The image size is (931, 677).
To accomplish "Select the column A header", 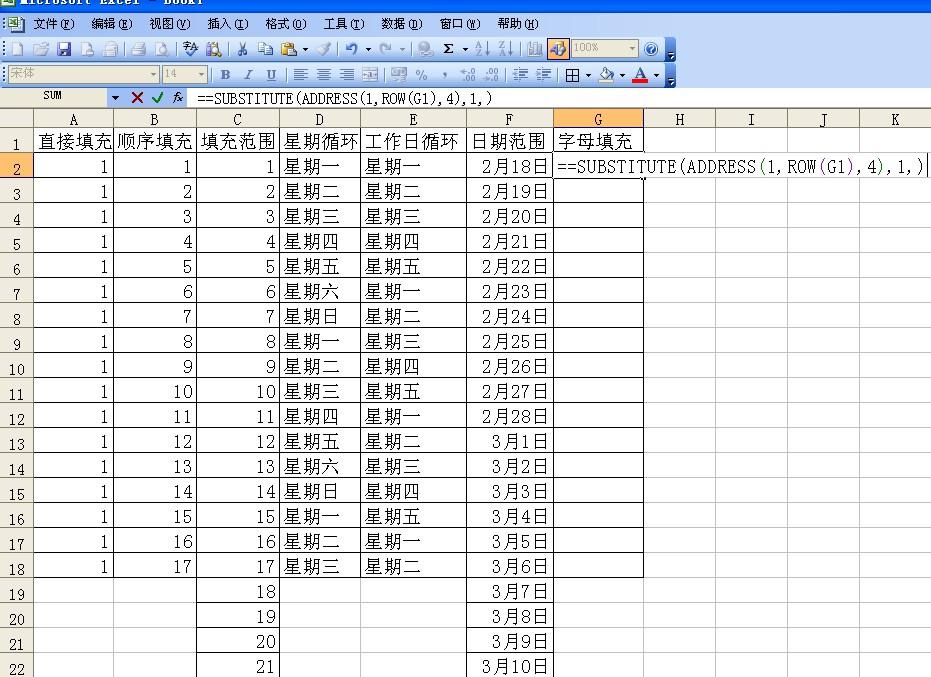I will pyautogui.click(x=74, y=119).
